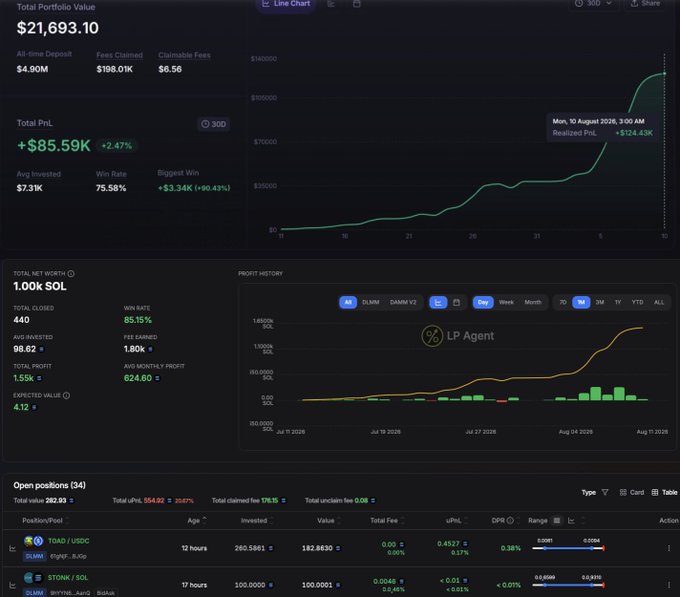Click the Aug 10 data point on PnL chart

click(x=664, y=73)
